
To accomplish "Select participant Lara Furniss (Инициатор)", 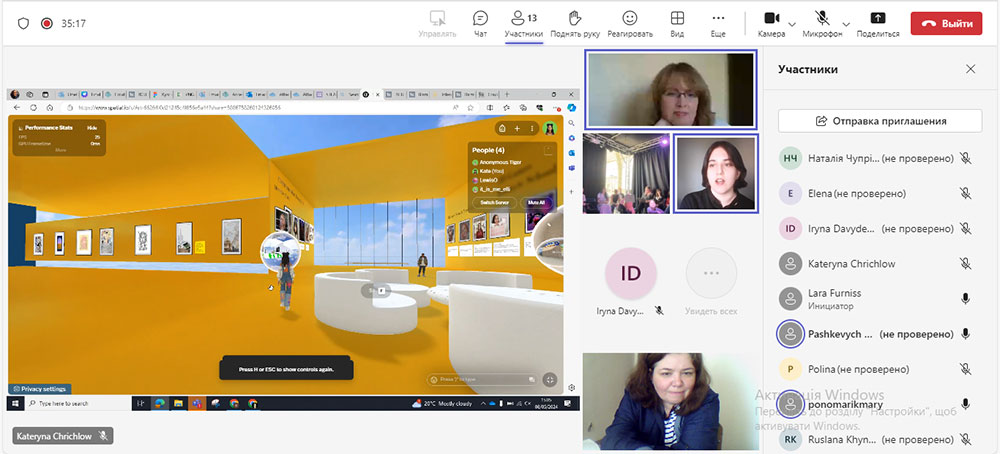I will 880,298.
